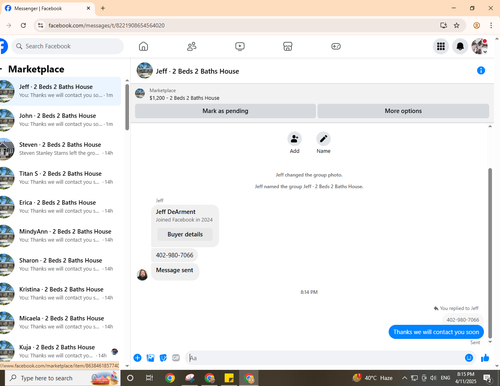The height and width of the screenshot is (386, 500).
Task: Close the Messenger | Facebook tab
Action: click(x=88, y=8)
